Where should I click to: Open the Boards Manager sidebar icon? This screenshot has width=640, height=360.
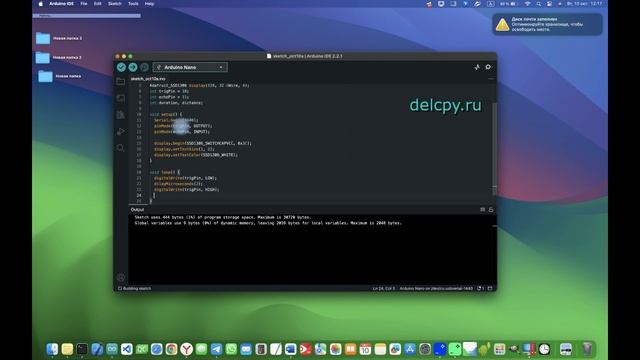120,98
